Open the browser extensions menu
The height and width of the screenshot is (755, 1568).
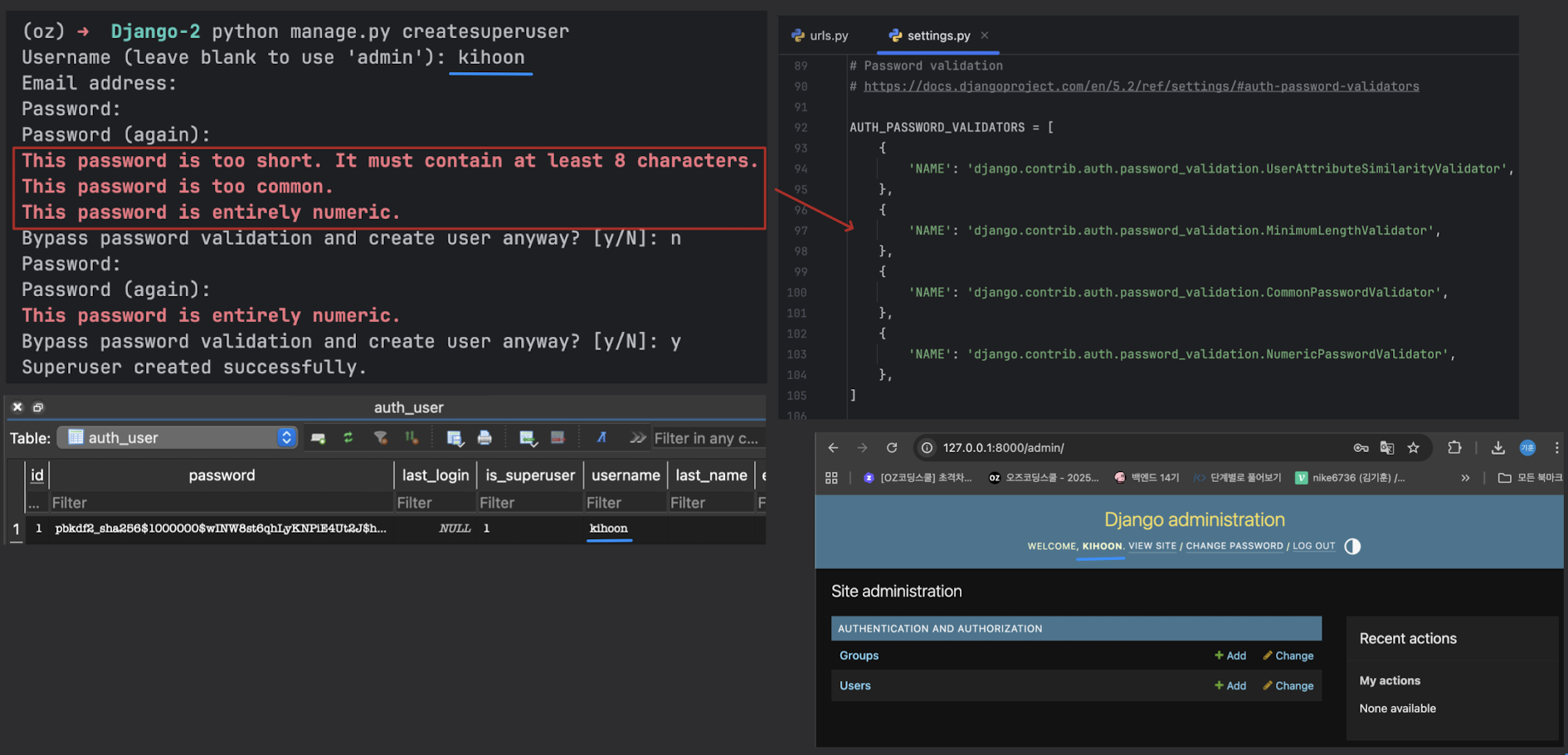pos(1454,448)
